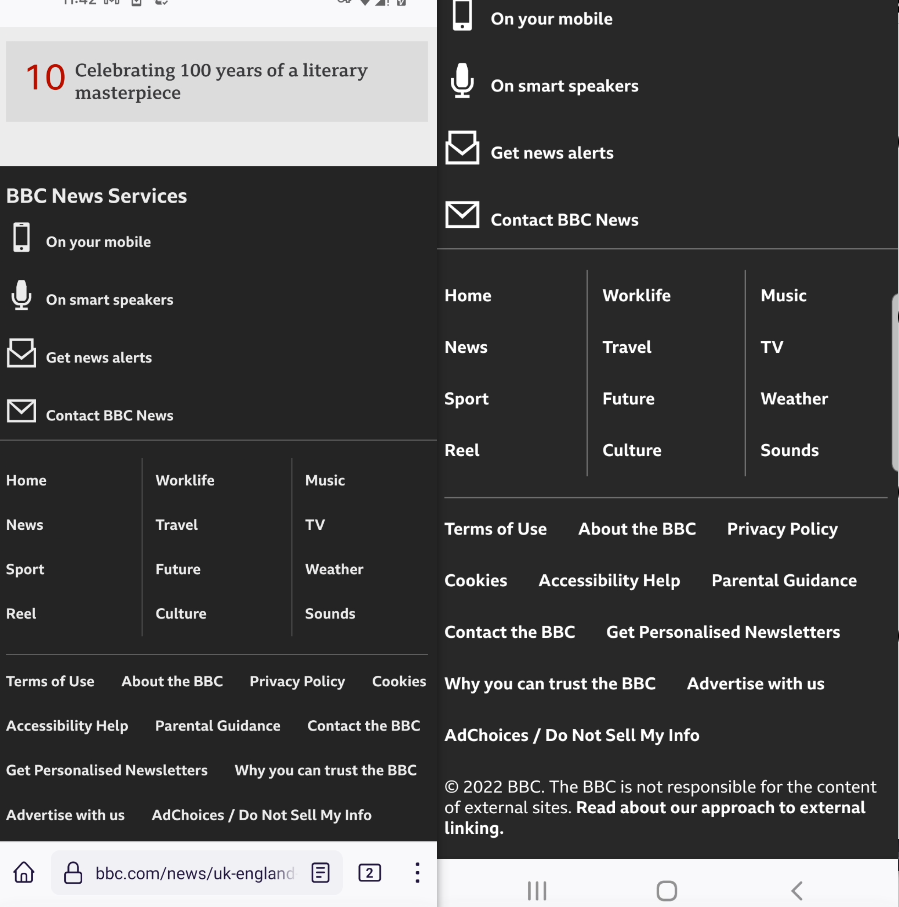
Task: Open the Privacy Policy page
Action: (297, 681)
